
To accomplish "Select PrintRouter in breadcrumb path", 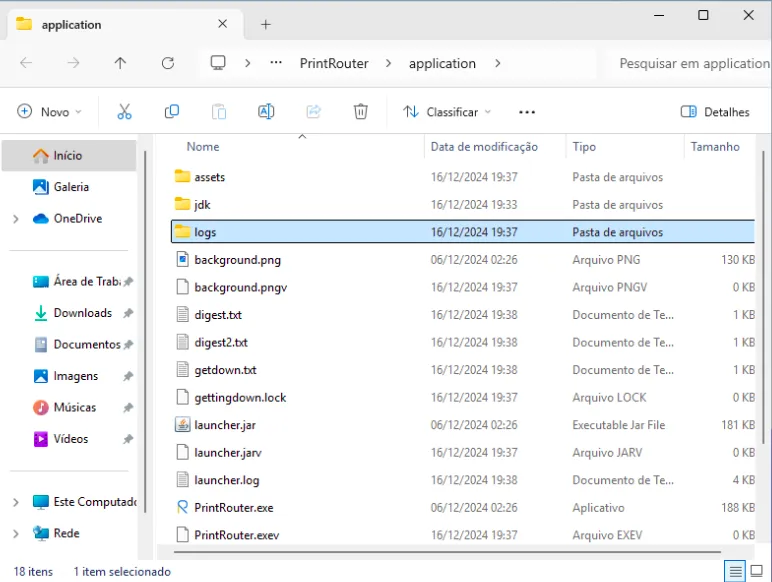I will pyautogui.click(x=334, y=63).
